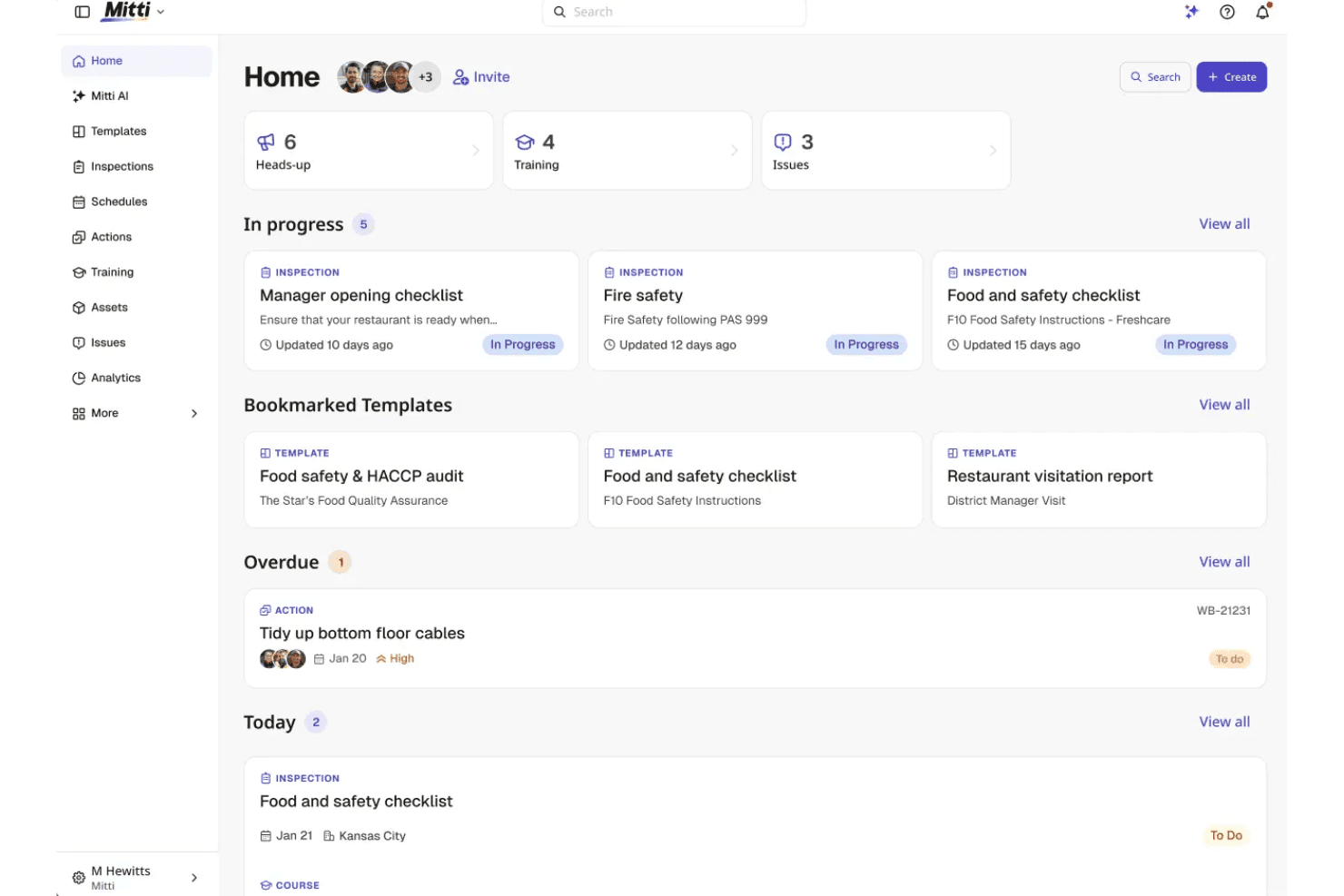The height and width of the screenshot is (896, 1344).
Task: Open the Mitti AI sparkle icon in header
Action: pyautogui.click(x=1191, y=12)
